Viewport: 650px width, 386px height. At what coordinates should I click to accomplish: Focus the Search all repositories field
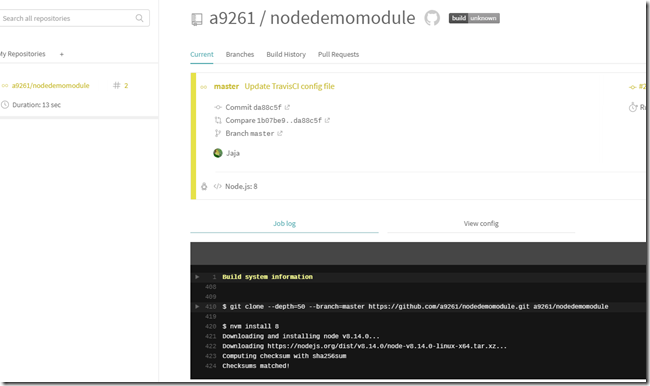[x=74, y=18]
